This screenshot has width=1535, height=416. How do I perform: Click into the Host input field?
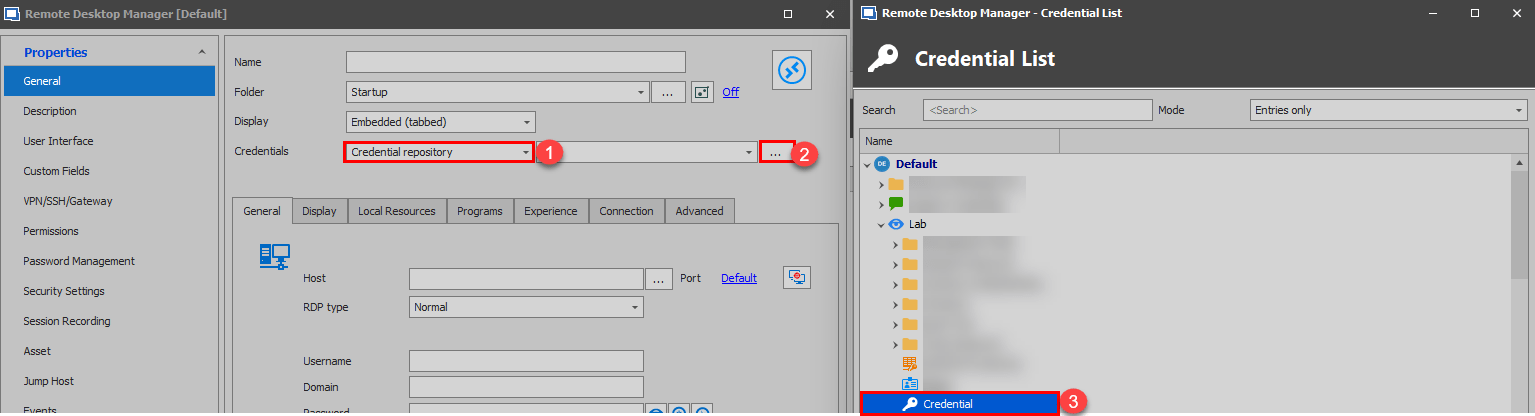tap(526, 279)
